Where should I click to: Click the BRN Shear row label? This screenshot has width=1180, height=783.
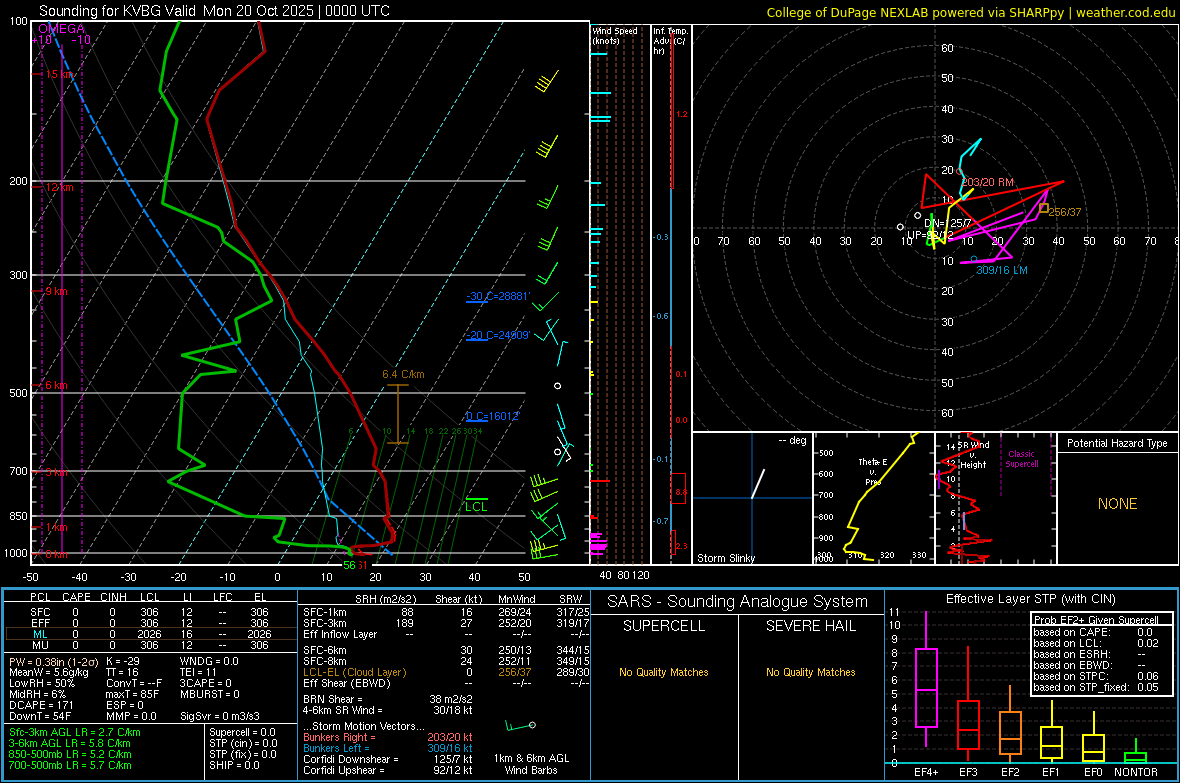(x=333, y=699)
